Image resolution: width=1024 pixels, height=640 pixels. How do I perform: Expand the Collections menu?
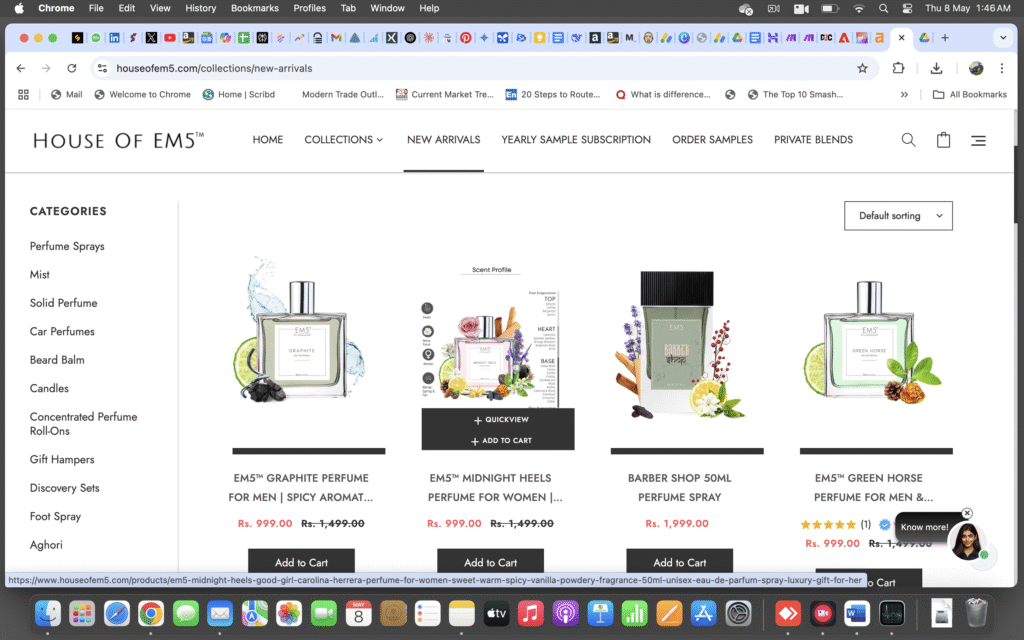pyautogui.click(x=344, y=140)
